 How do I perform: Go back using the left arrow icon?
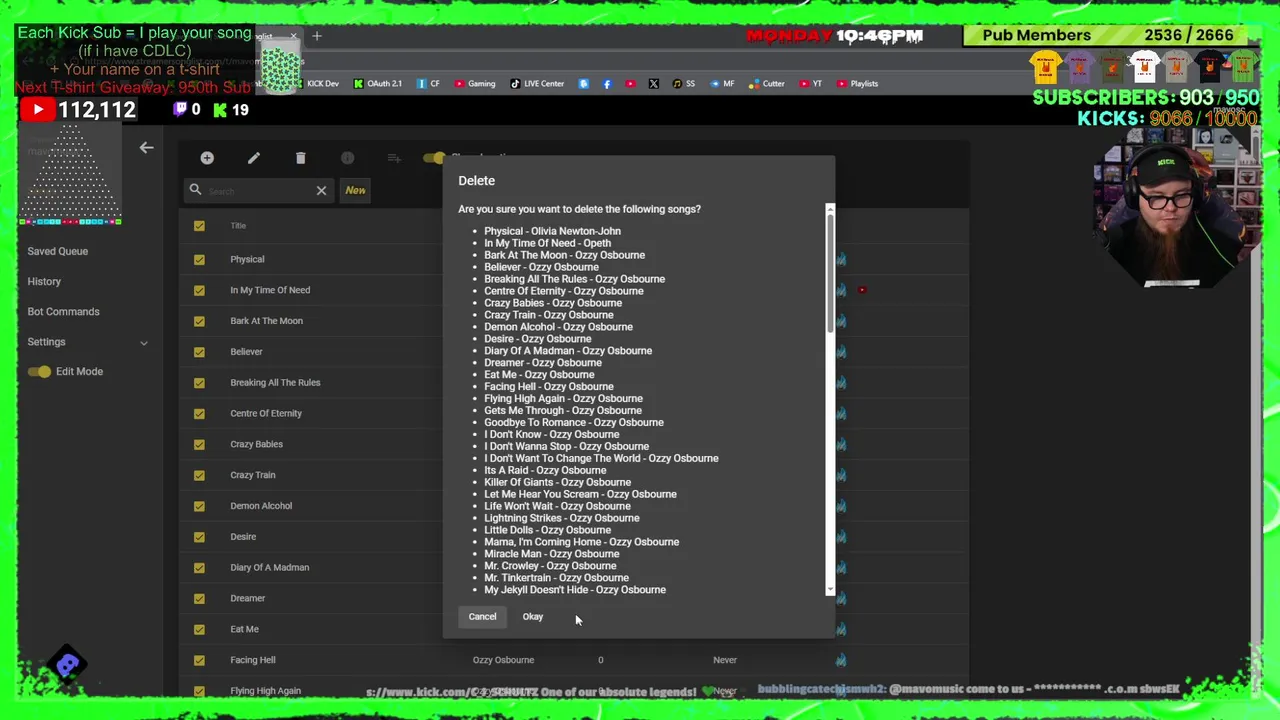[x=147, y=148]
